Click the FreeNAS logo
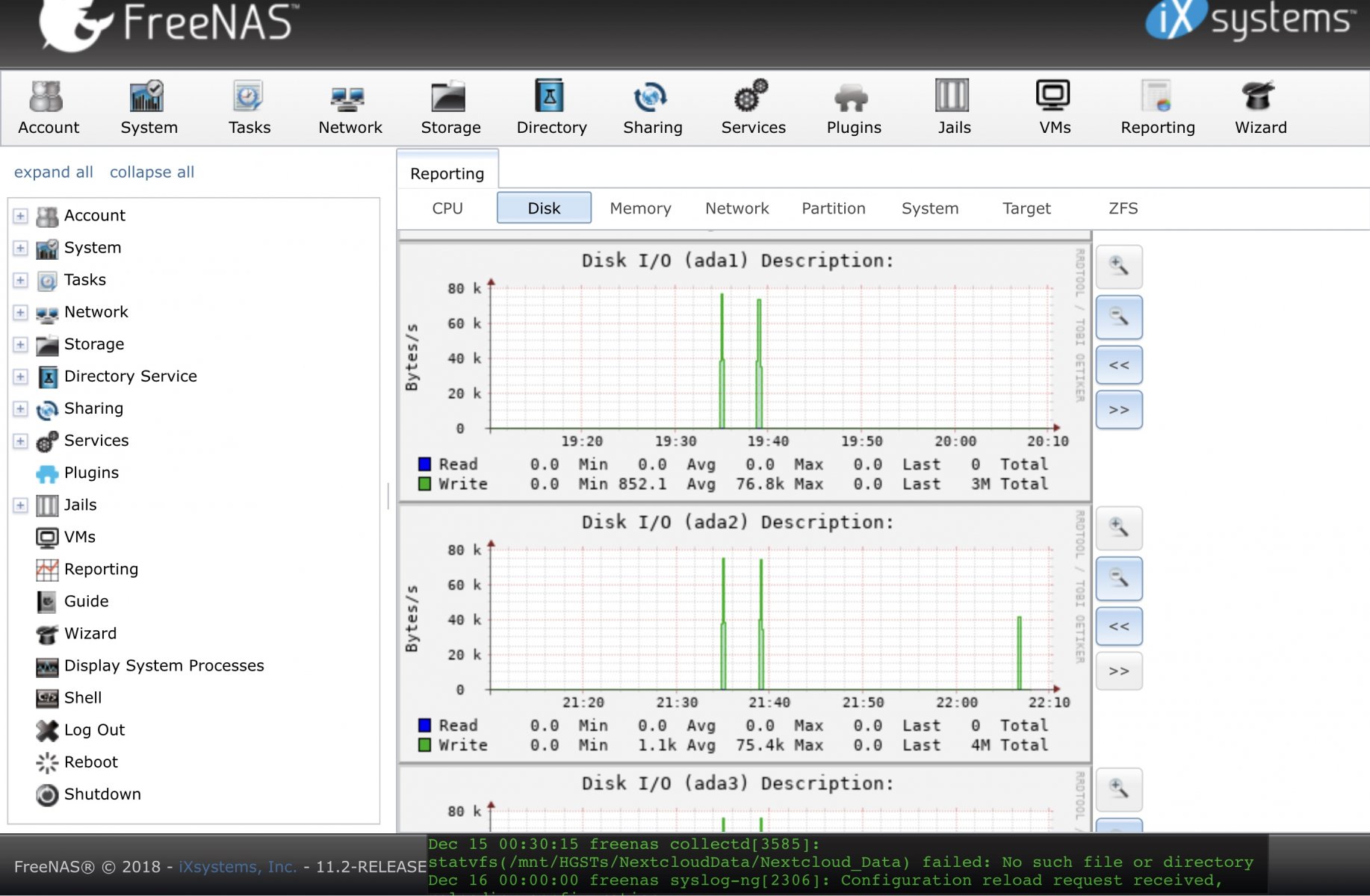 coord(168,26)
